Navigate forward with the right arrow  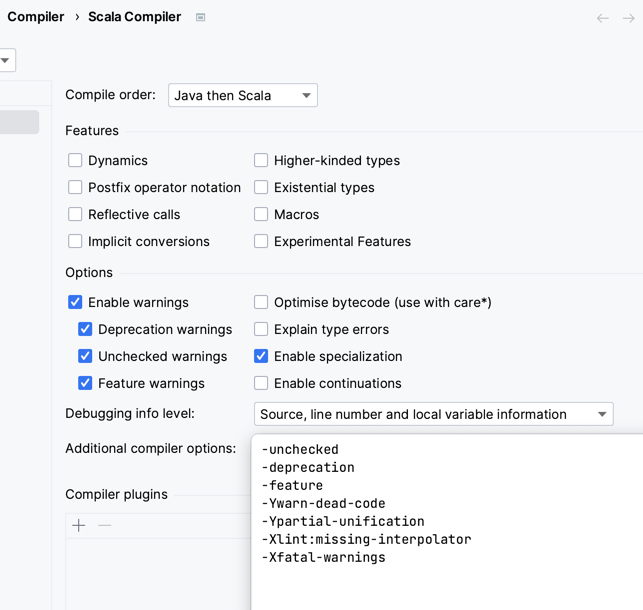click(x=629, y=18)
